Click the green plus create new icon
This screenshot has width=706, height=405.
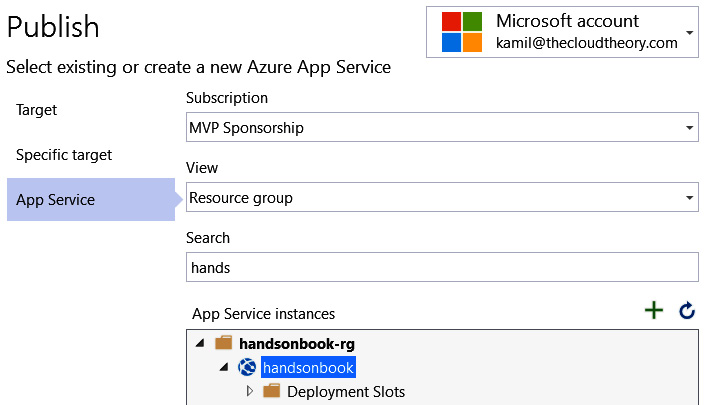tap(653, 310)
